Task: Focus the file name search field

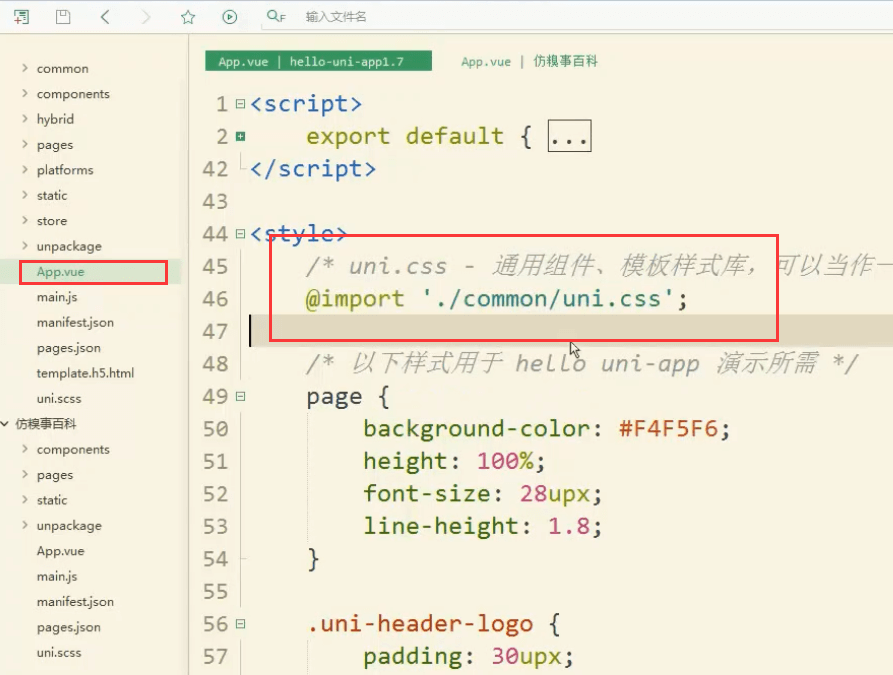Action: click(336, 17)
